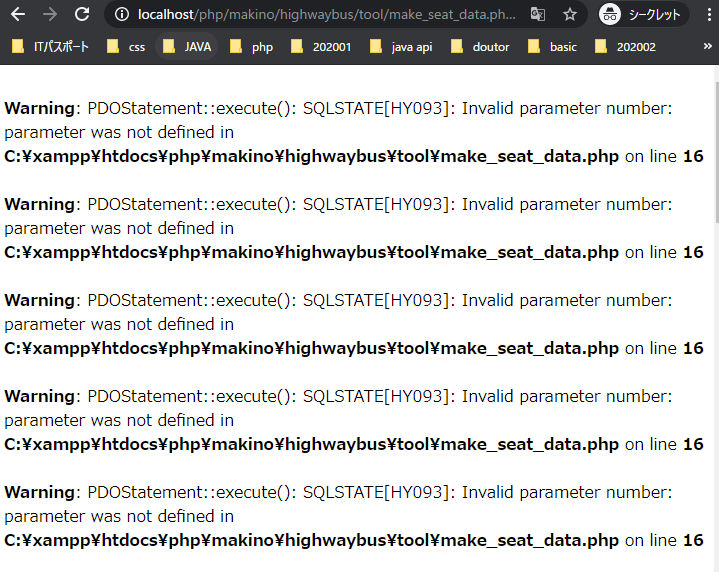Open the basic bookmark folder

coord(553,47)
